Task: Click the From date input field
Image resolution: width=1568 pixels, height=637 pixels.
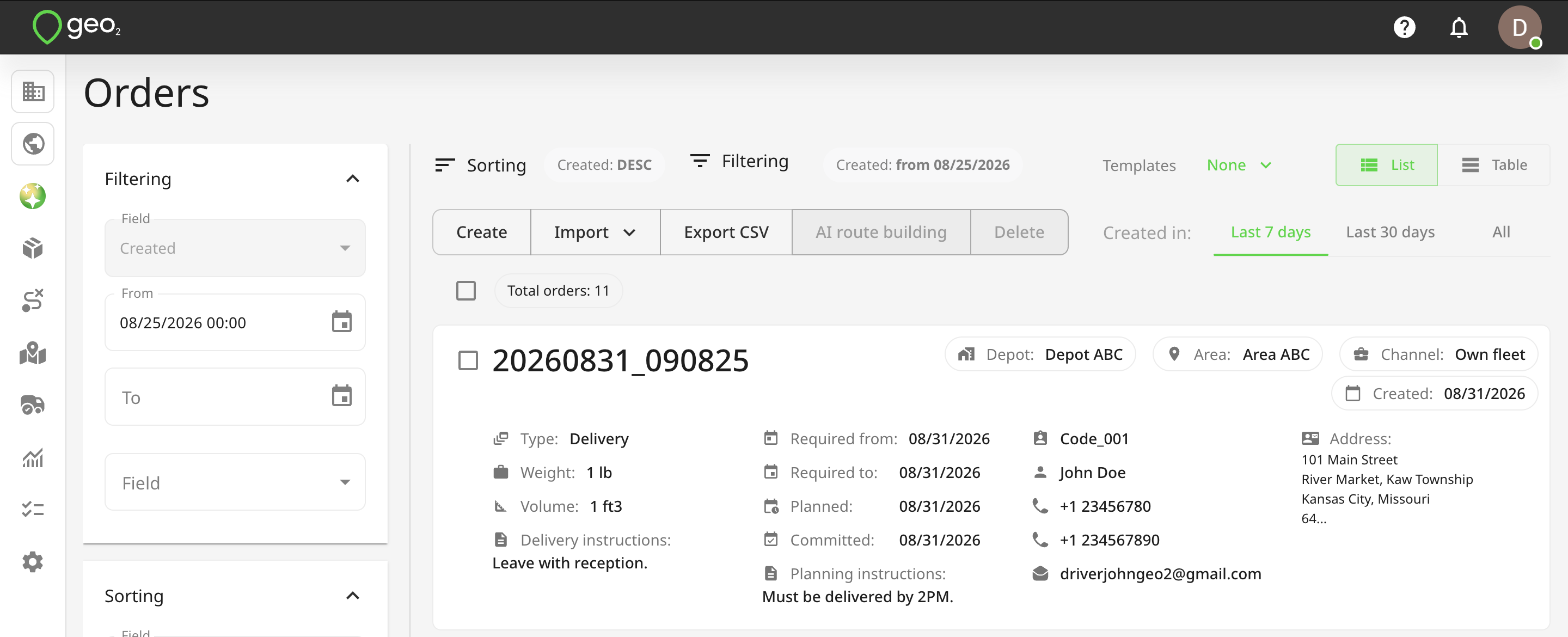Action: (x=235, y=322)
